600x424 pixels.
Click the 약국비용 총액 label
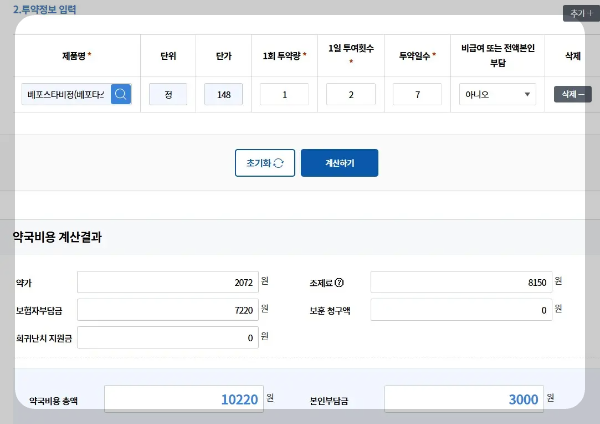[53, 401]
